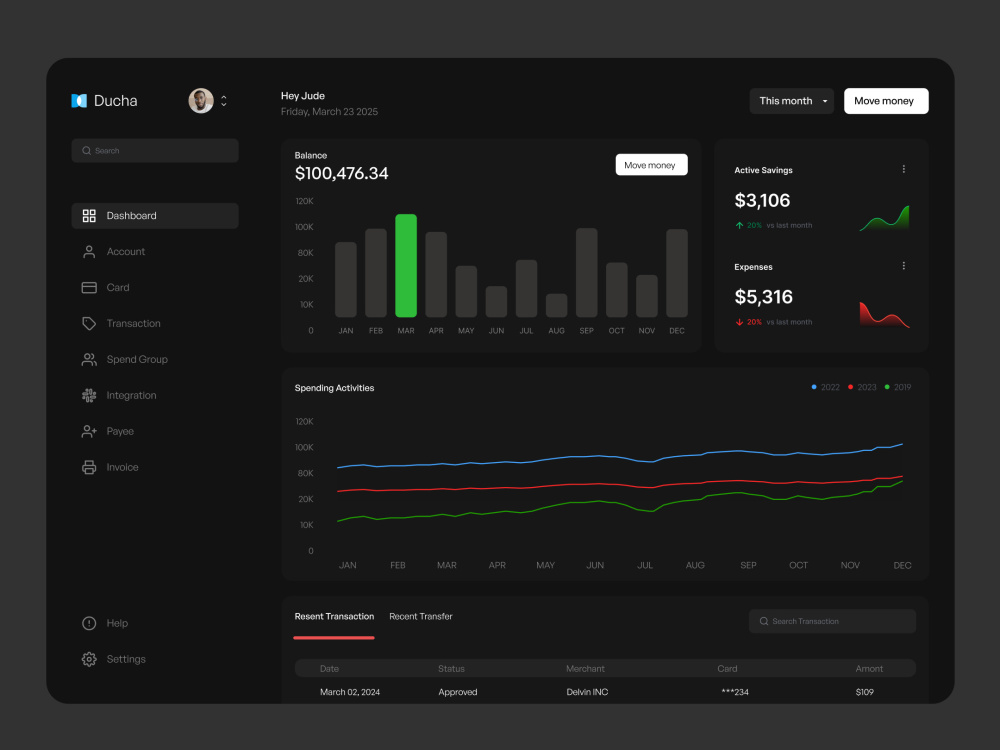Open This month period dropdown
Image resolution: width=1000 pixels, height=750 pixels.
791,101
